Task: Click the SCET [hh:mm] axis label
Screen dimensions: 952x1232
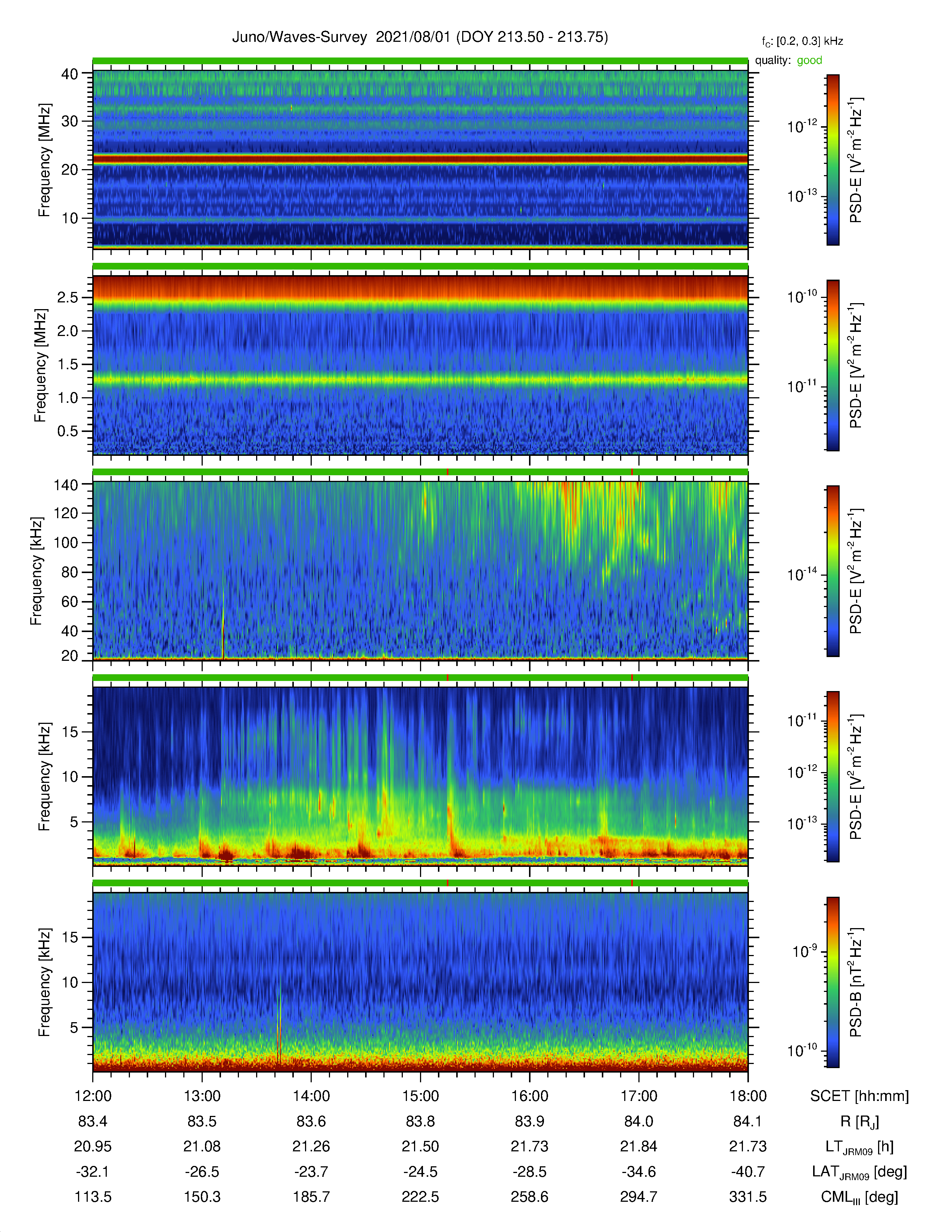Action: tap(859, 1096)
